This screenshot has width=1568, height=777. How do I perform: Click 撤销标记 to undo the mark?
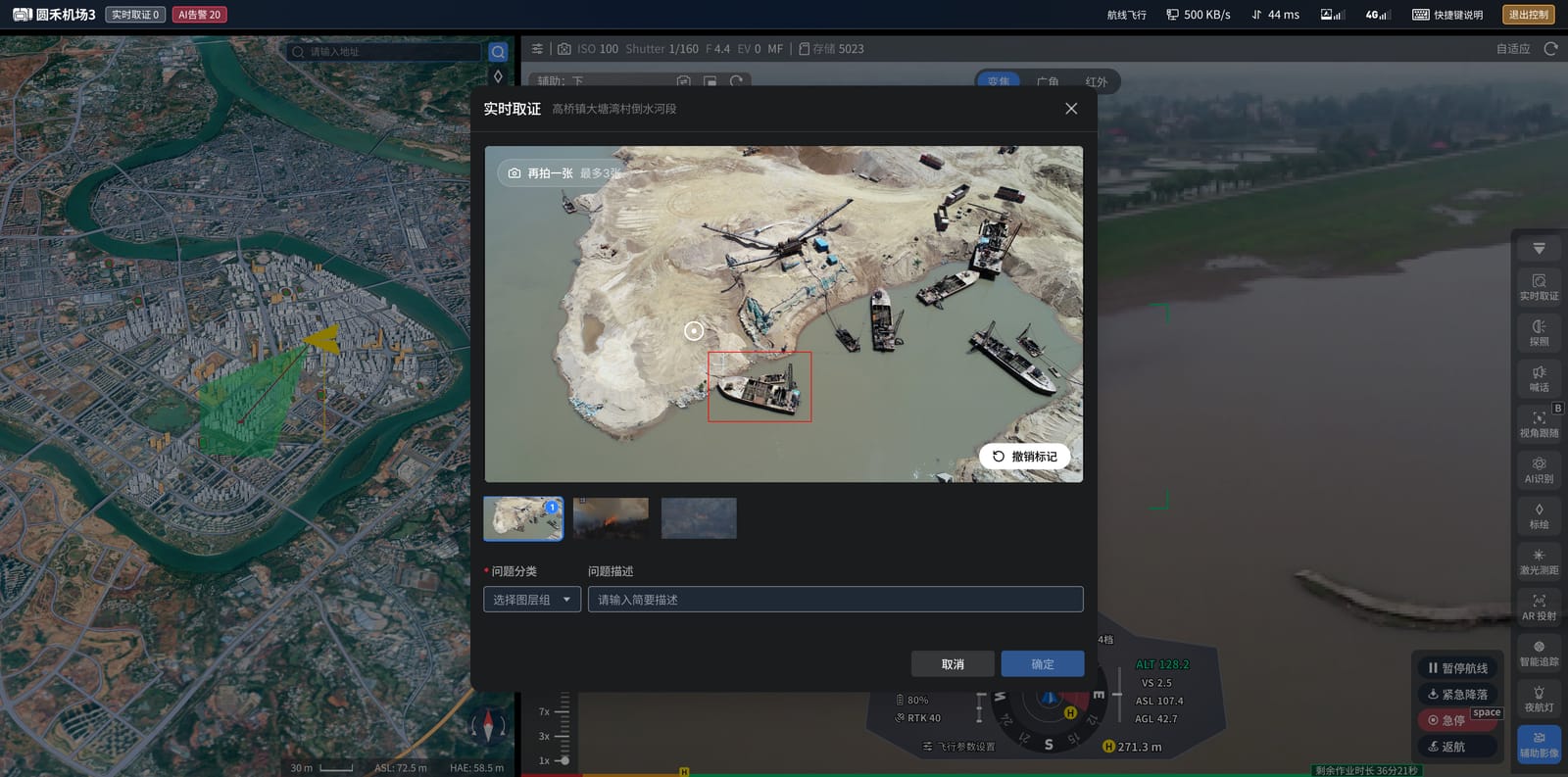tap(1024, 457)
